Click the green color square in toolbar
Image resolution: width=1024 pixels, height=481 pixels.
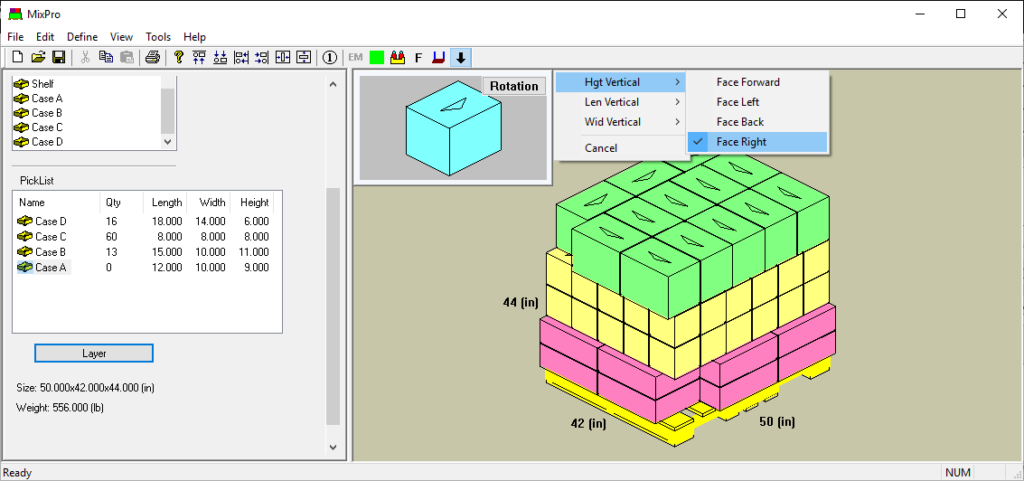tap(377, 57)
